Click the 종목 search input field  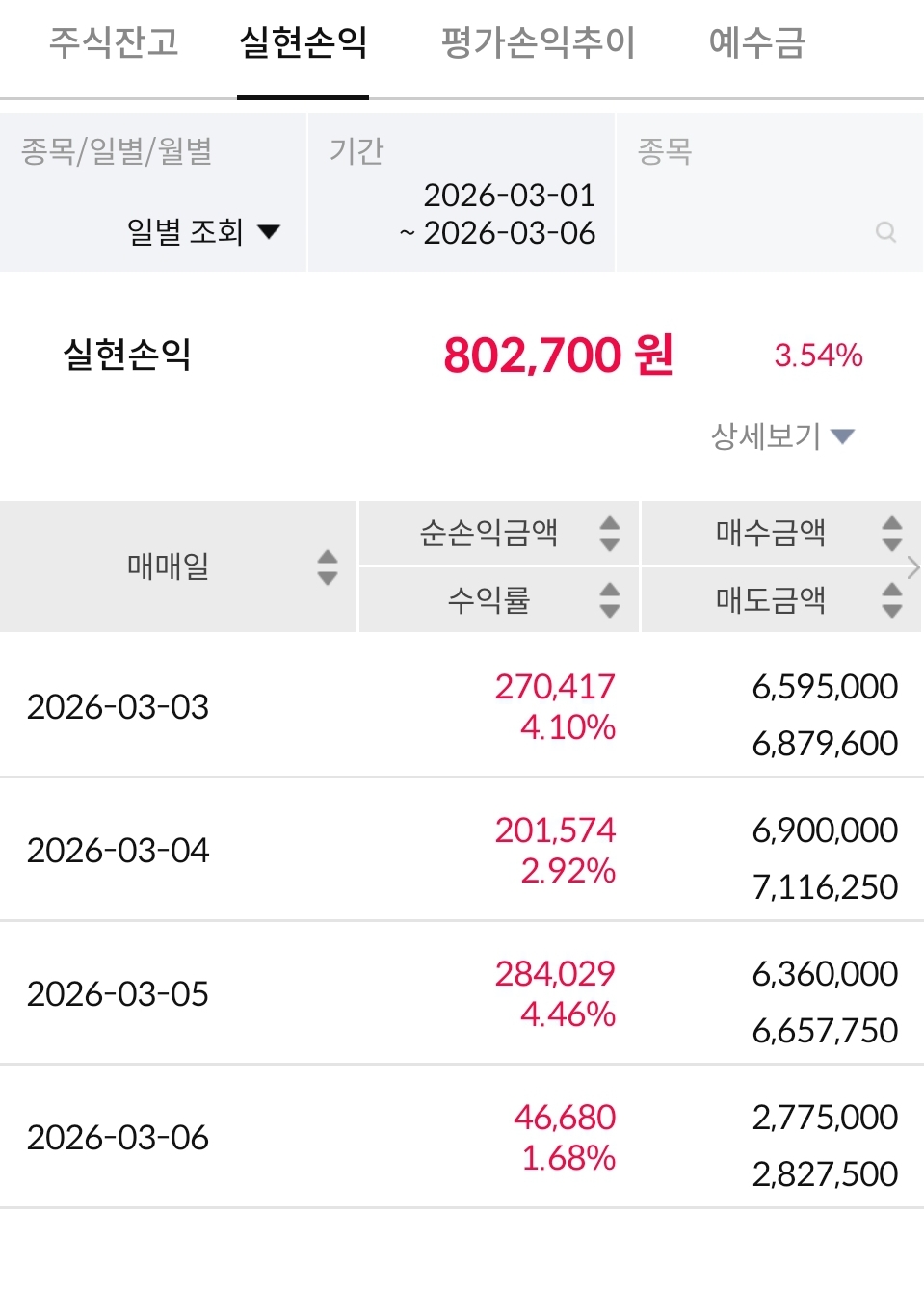(x=752, y=232)
